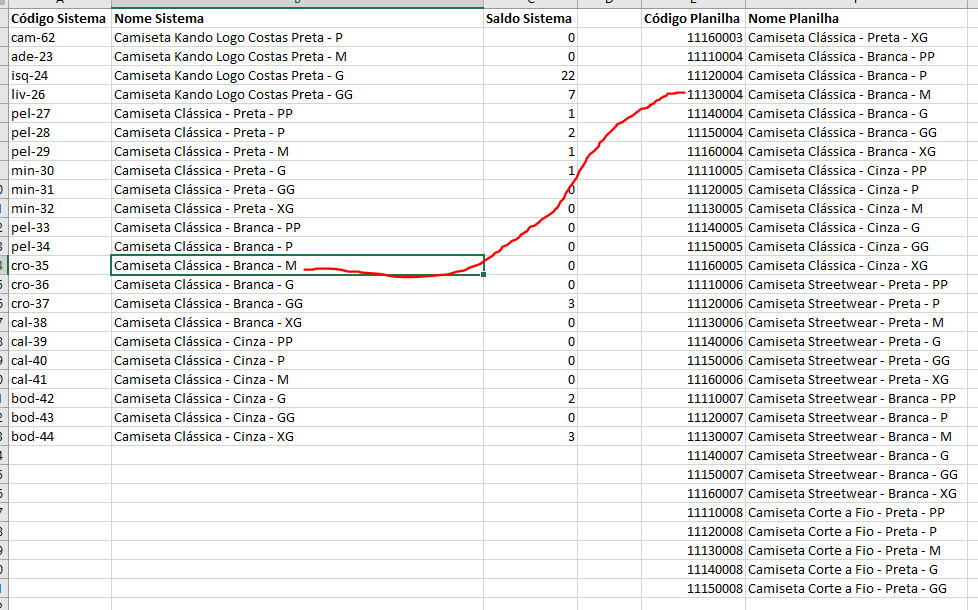Viewport: 978px width, 610px height.
Task: Click 'Camiseta Clássica - Branca - M' in Nome Planilha
Action: point(840,95)
